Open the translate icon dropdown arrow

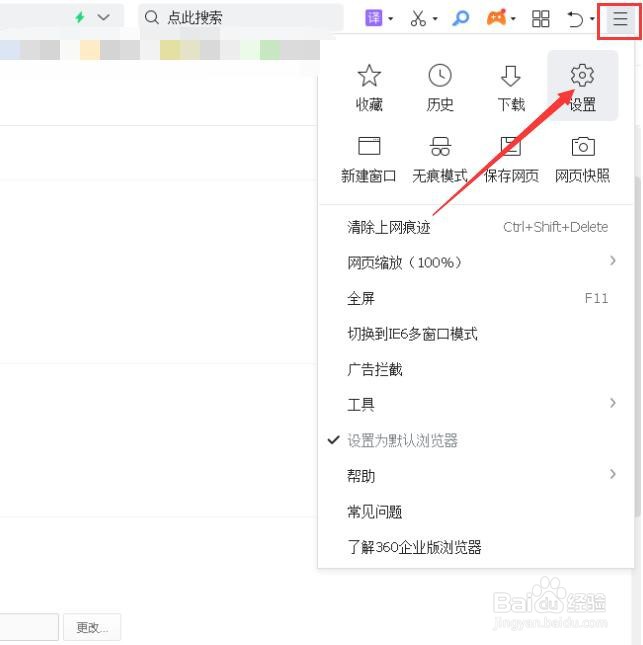point(390,19)
